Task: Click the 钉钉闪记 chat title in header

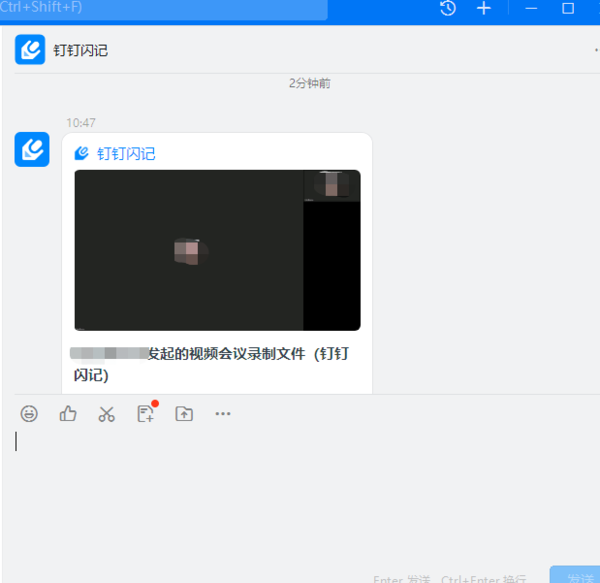Action: click(81, 51)
